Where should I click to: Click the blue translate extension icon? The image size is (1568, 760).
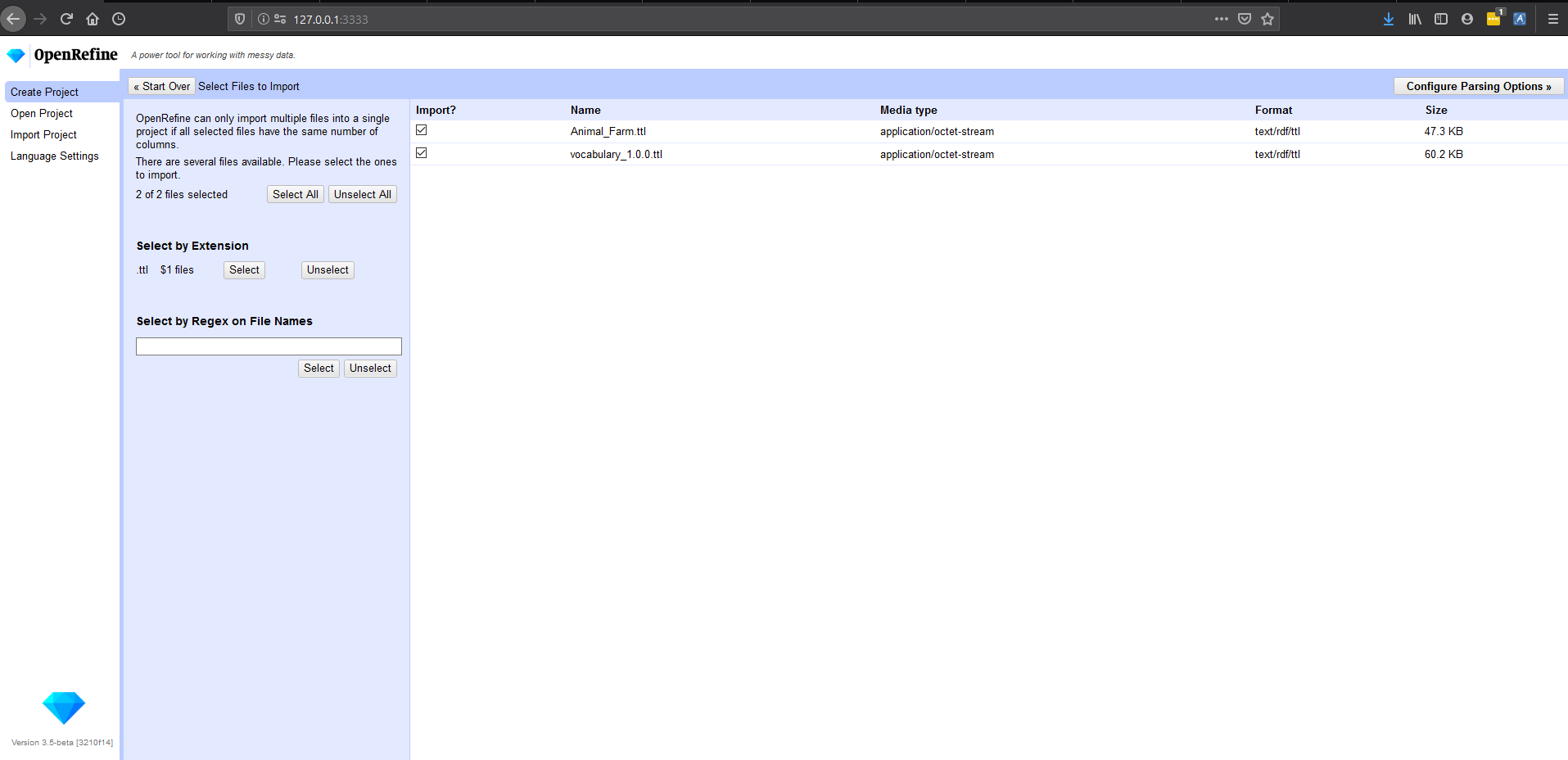coord(1520,19)
